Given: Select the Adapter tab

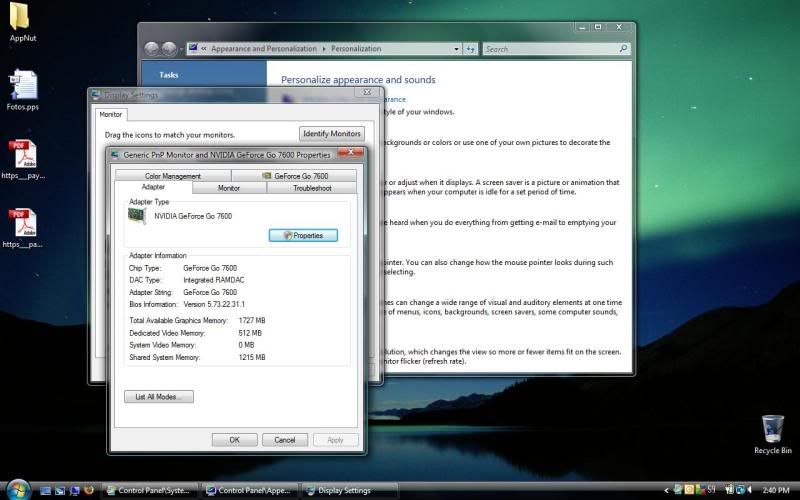Looking at the screenshot, I should (x=153, y=187).
